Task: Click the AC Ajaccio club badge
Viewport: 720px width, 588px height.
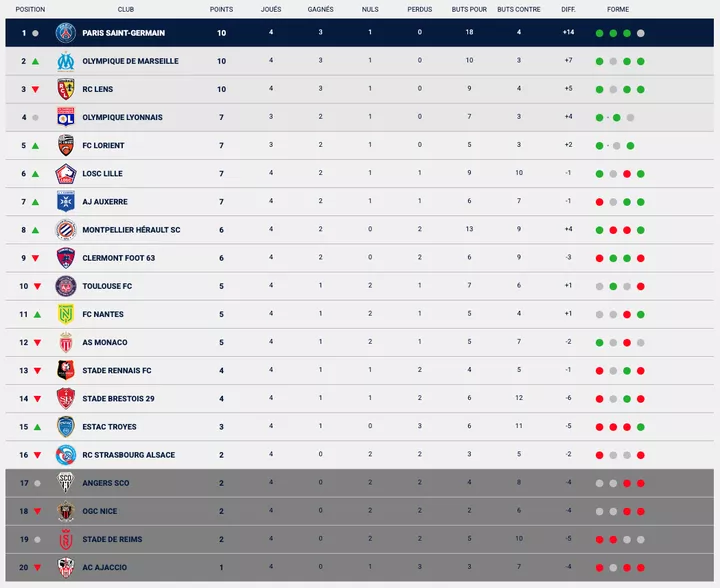Action: (x=66, y=567)
